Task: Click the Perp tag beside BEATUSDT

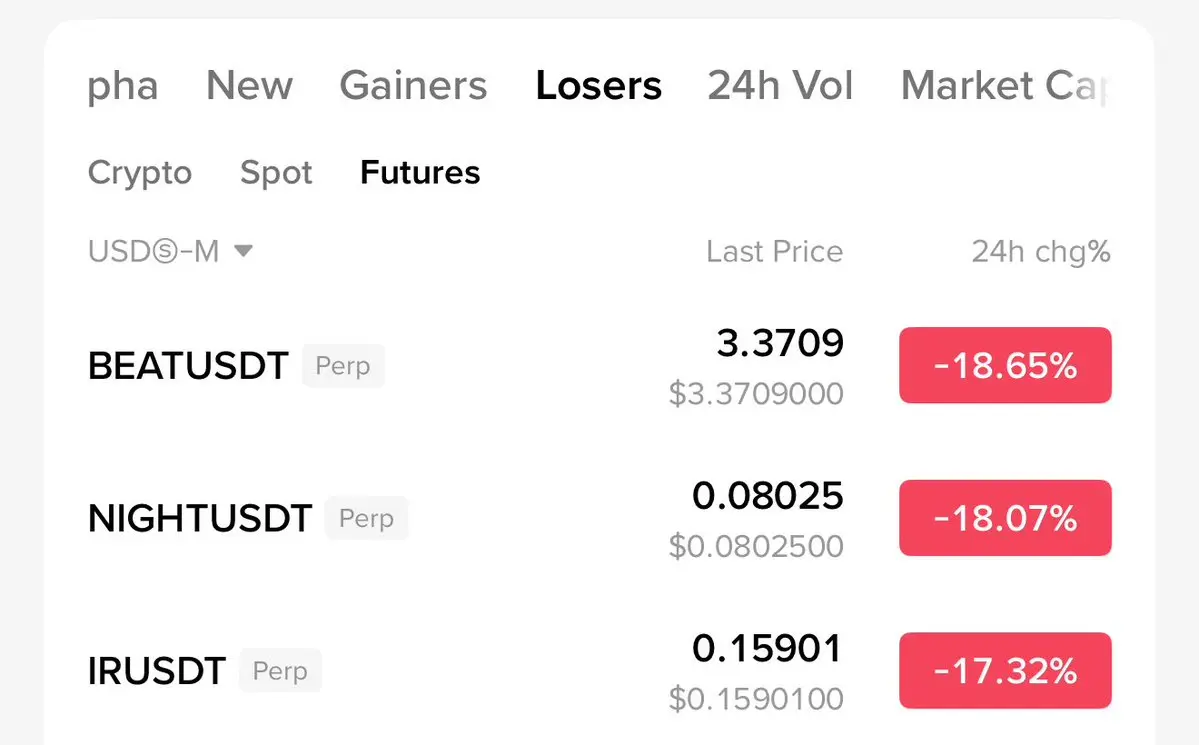Action: tap(343, 366)
